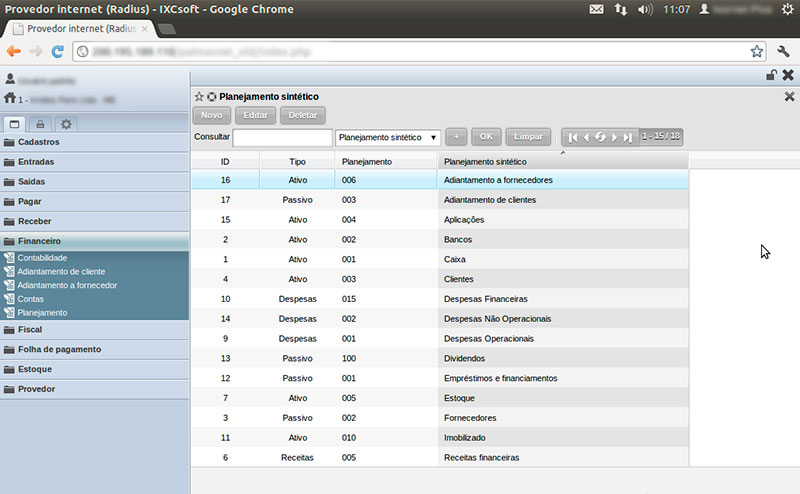Bookmark page with address bar star
The image size is (800, 494).
(x=757, y=51)
